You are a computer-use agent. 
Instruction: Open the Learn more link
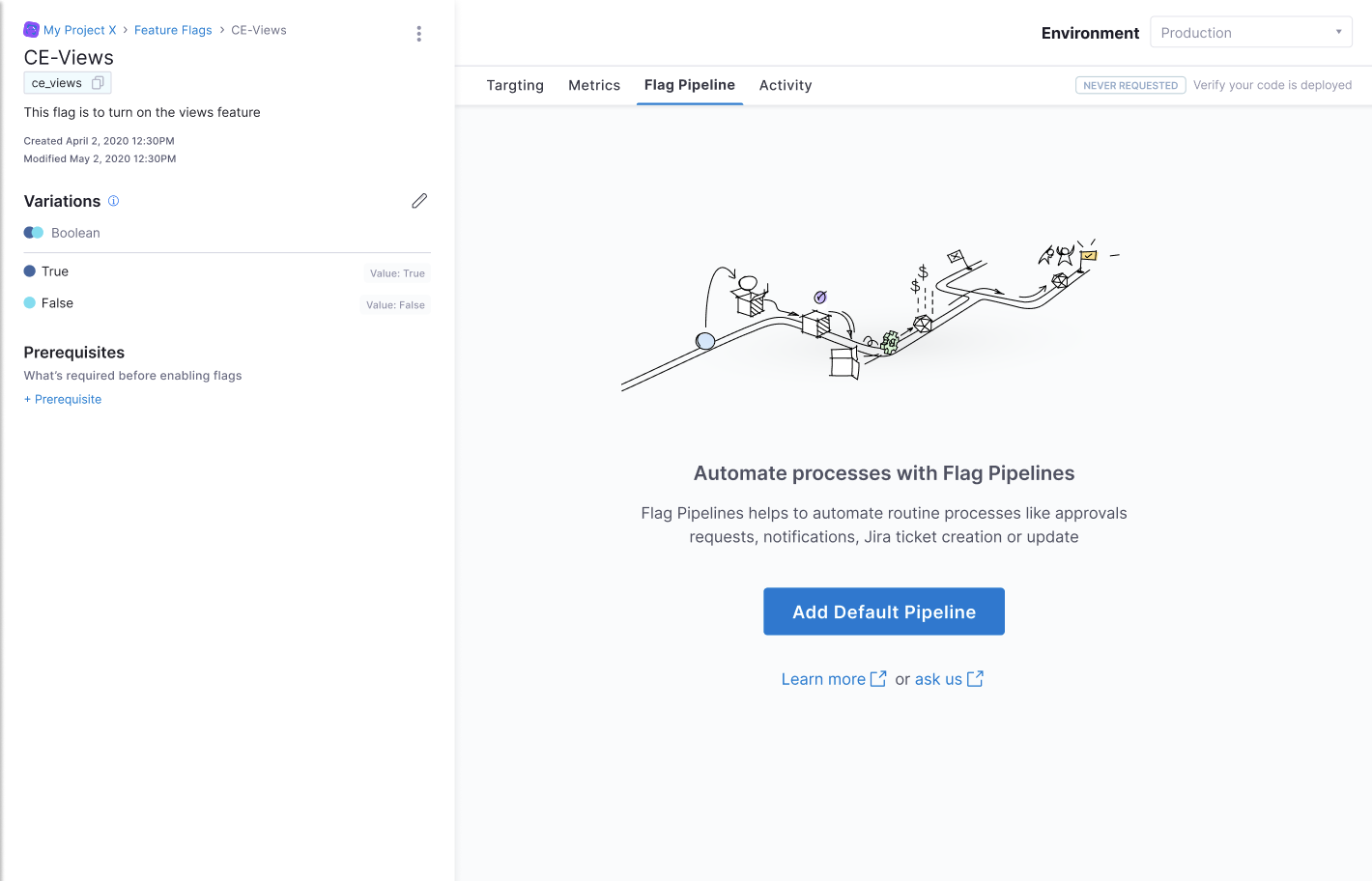tap(823, 679)
